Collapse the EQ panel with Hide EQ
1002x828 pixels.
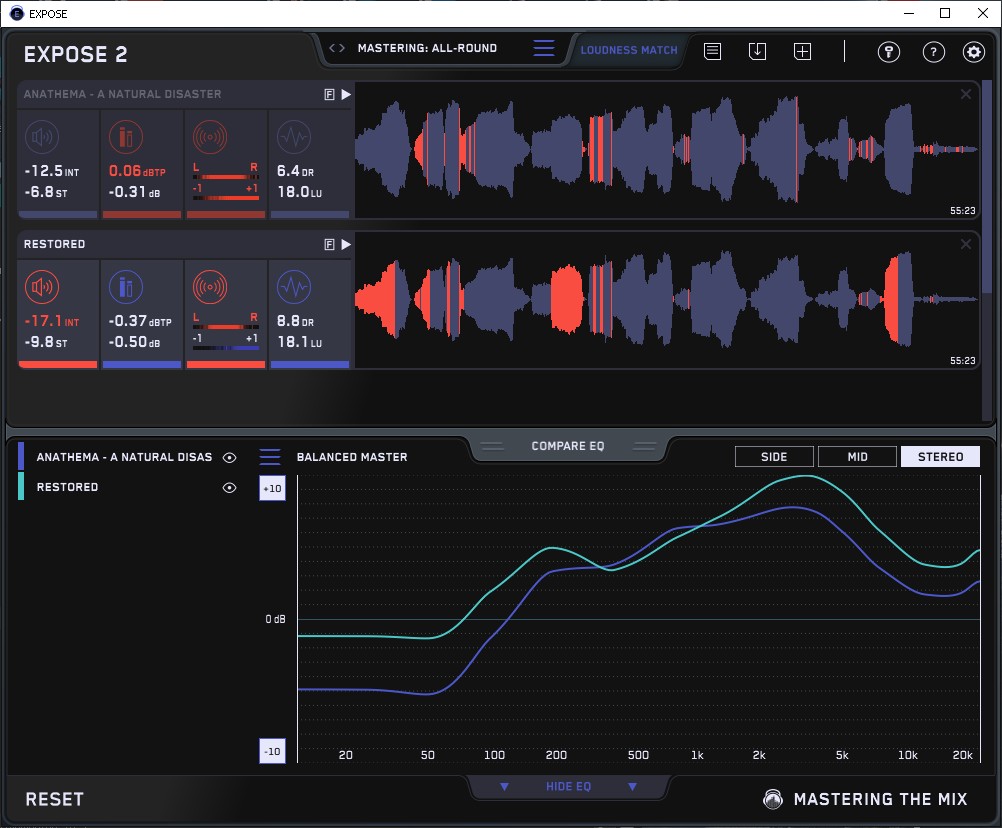pos(568,787)
